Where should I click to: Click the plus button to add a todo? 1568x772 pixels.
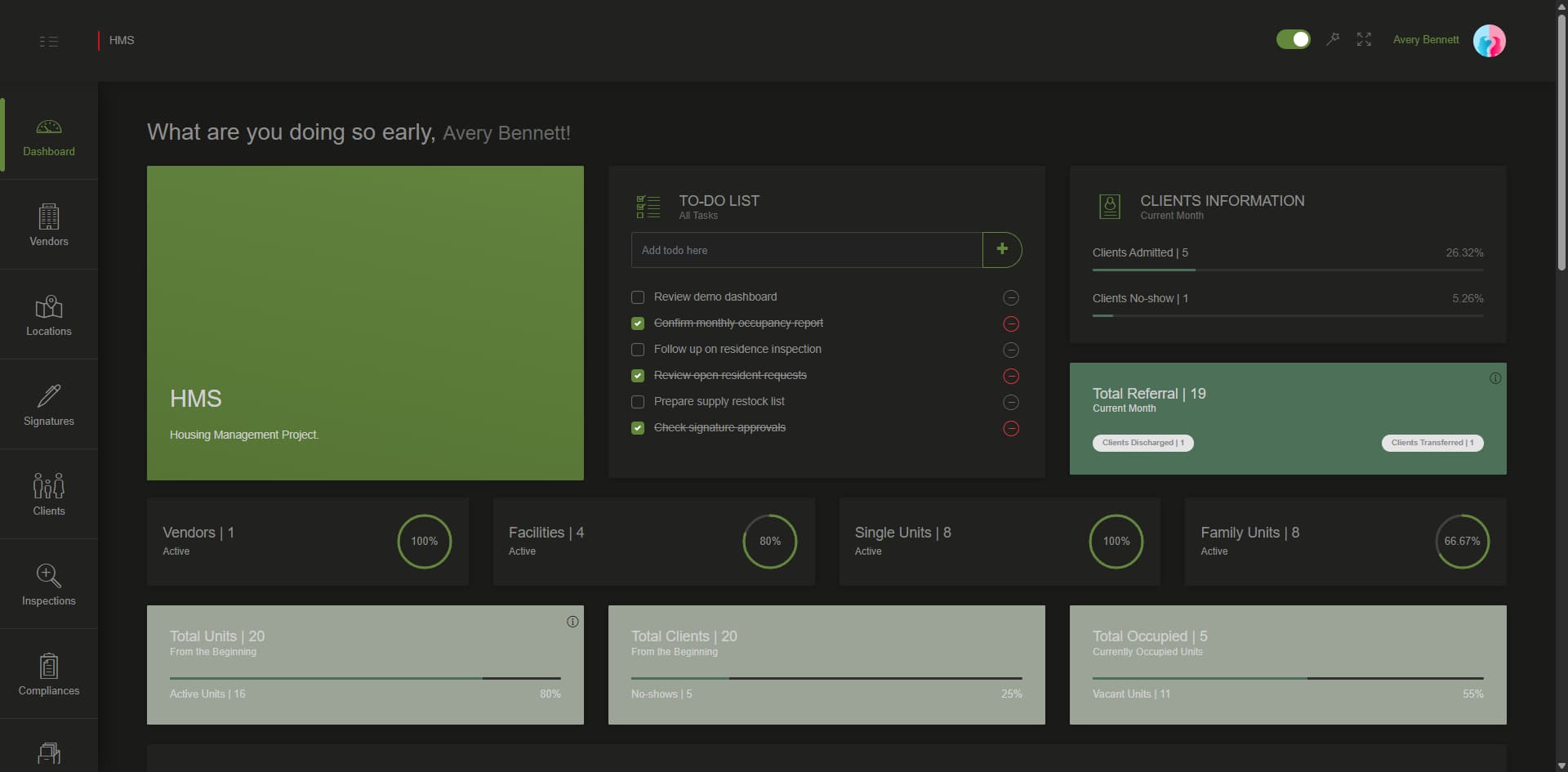[1002, 250]
